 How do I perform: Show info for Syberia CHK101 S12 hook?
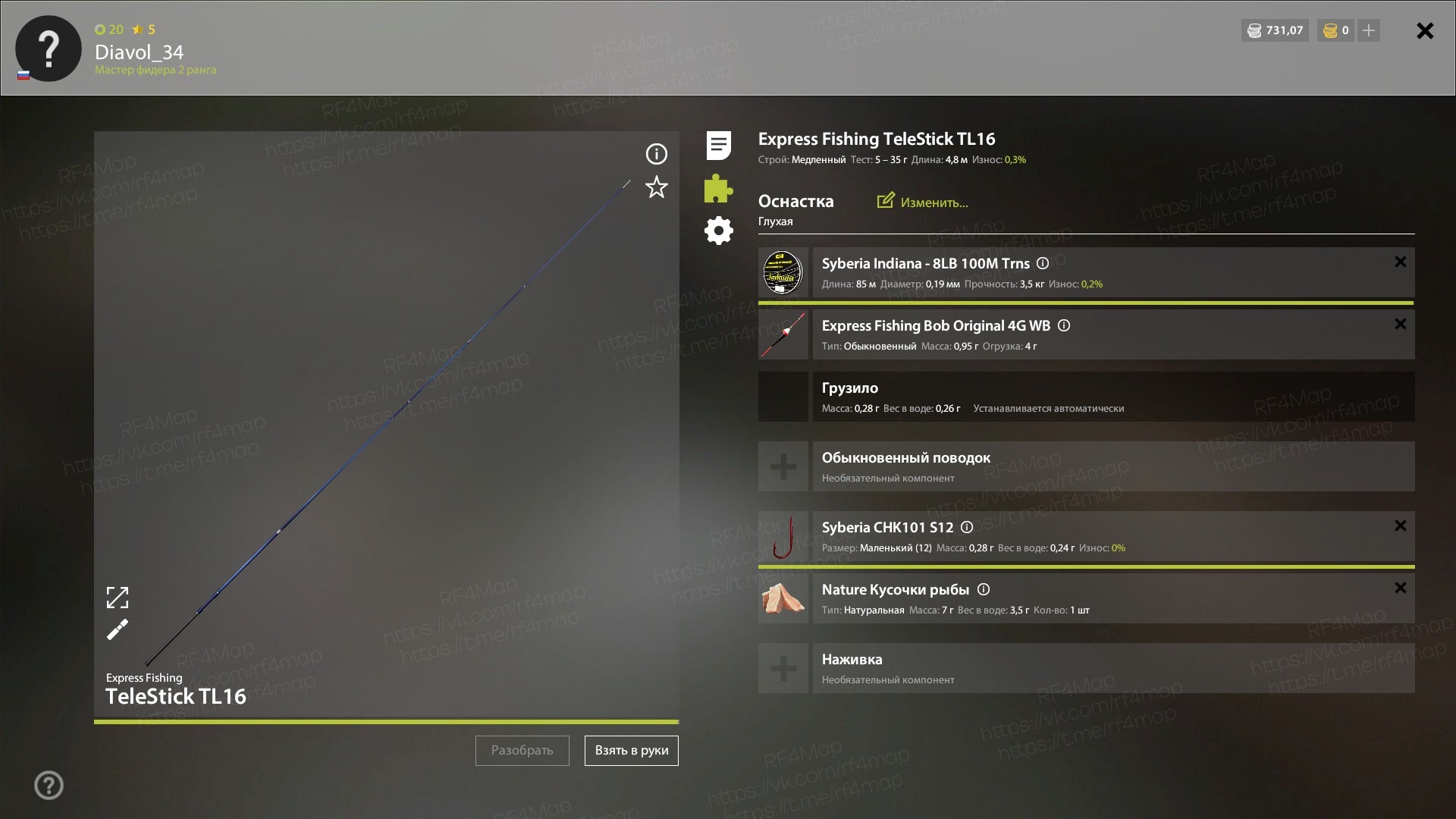[x=967, y=527]
